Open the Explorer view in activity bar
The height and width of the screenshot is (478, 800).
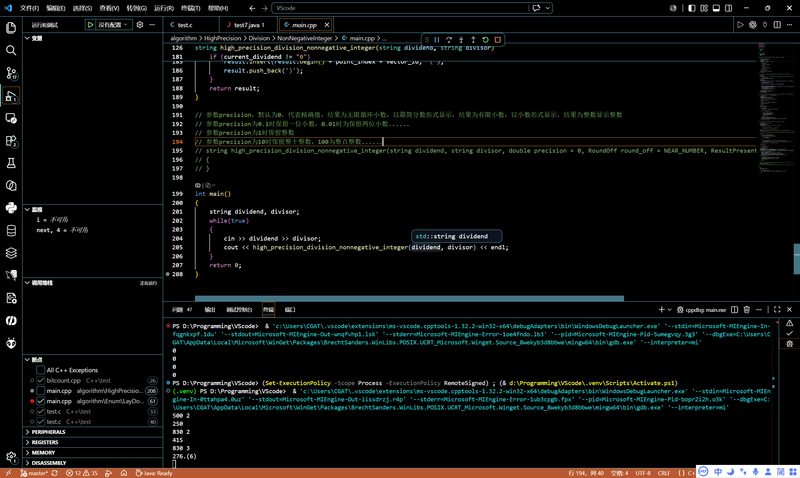pos(11,28)
